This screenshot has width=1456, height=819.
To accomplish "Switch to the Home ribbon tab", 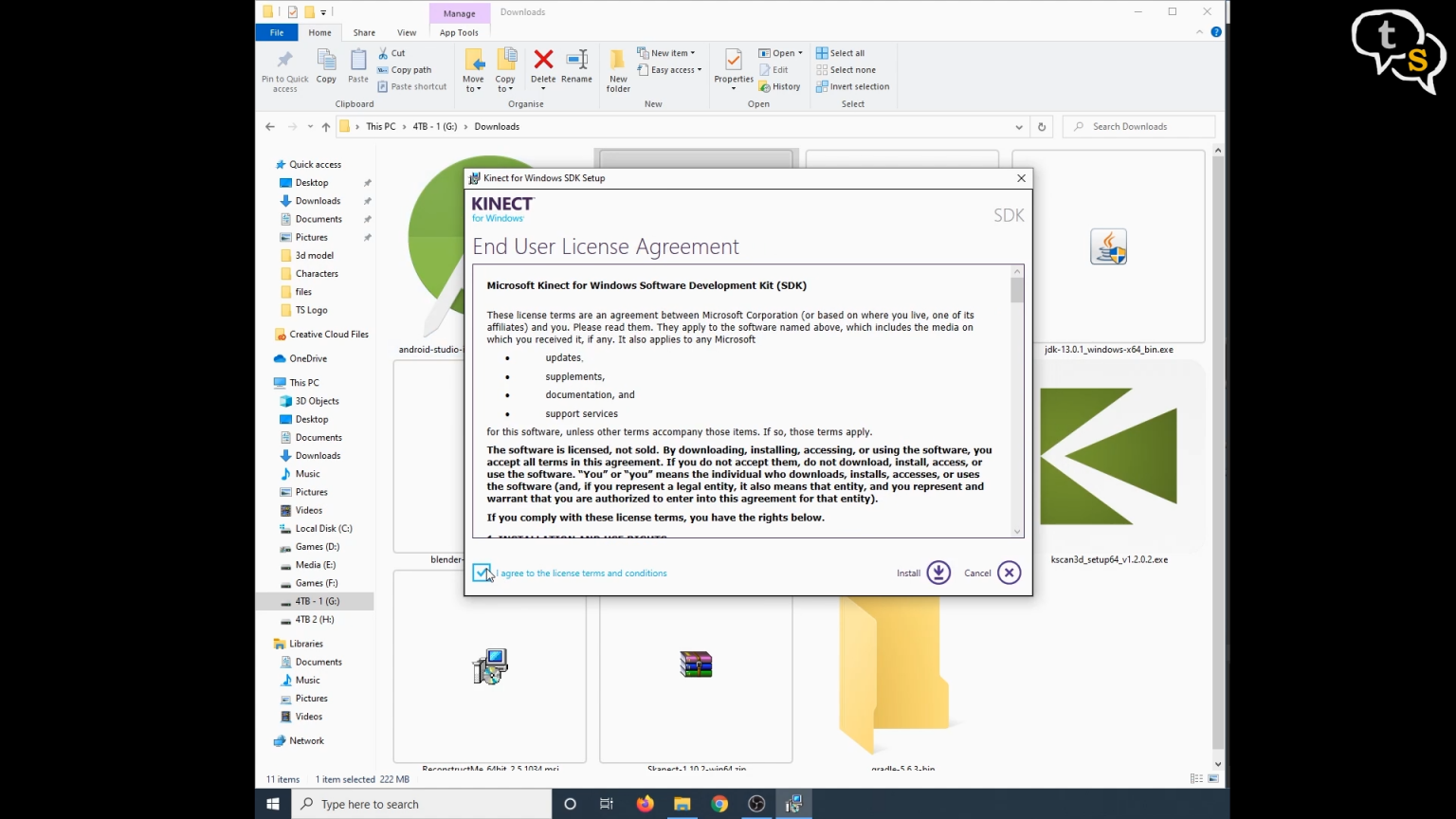I will [x=319, y=32].
